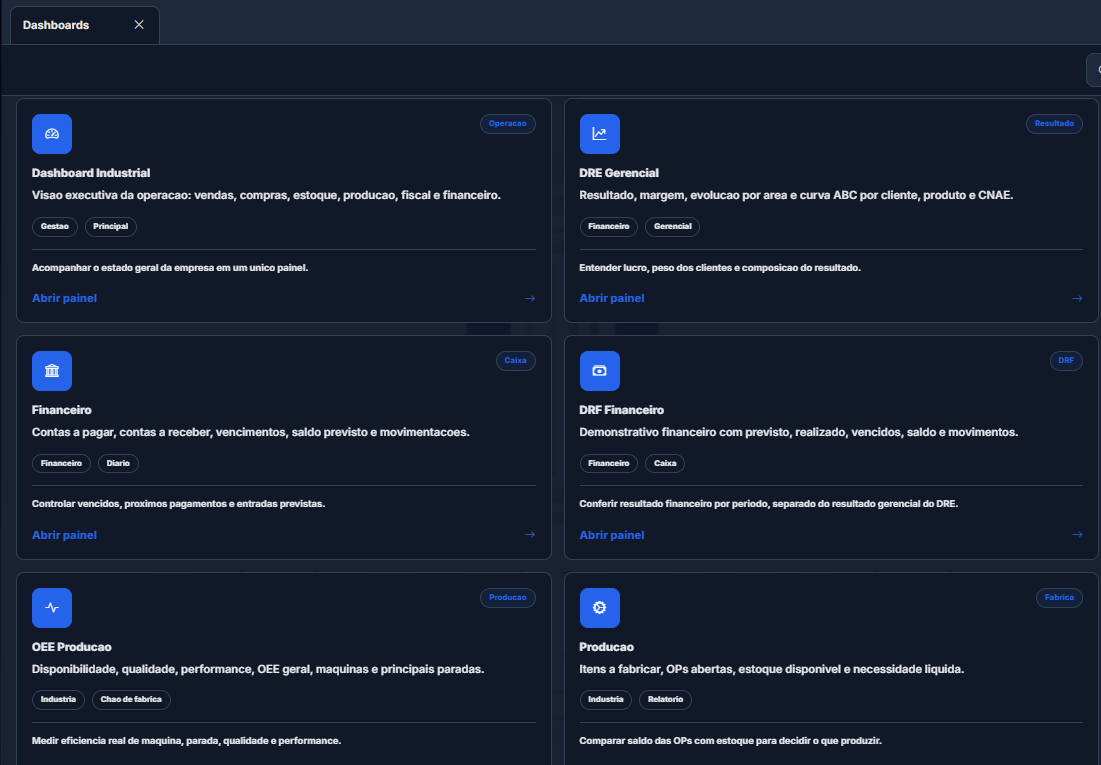
Task: Click the Resultado badge
Action: coord(1054,124)
